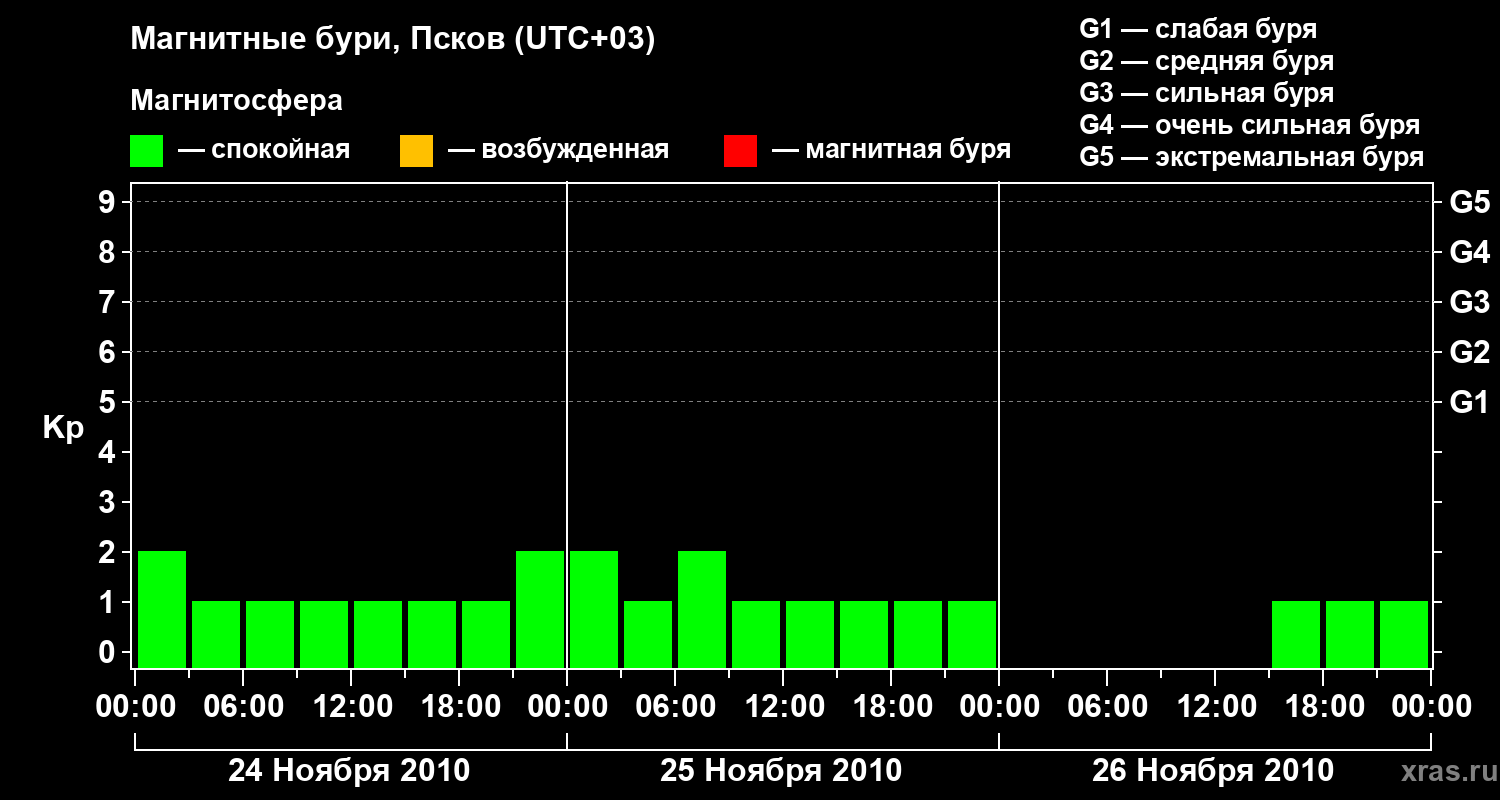Select the chart title 'Магнитные бури, Псков (UTC+03)'
The height and width of the screenshot is (800, 1500).
393,40
